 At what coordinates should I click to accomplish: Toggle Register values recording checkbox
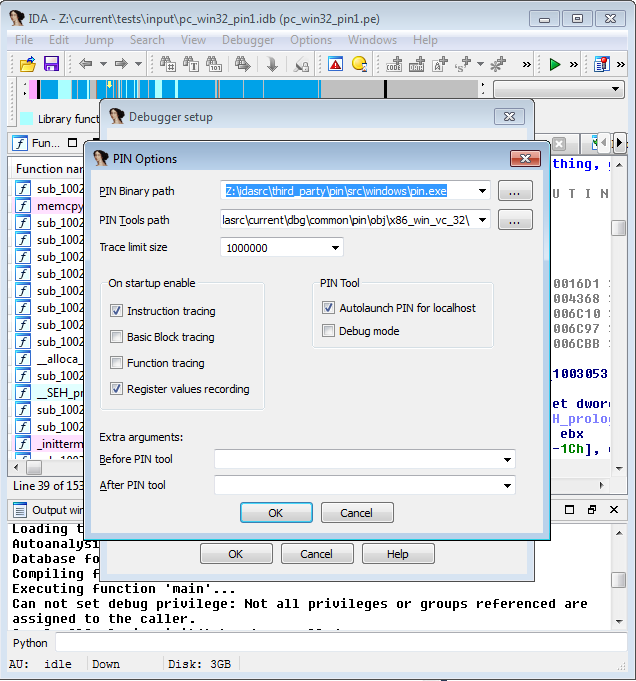click(116, 389)
